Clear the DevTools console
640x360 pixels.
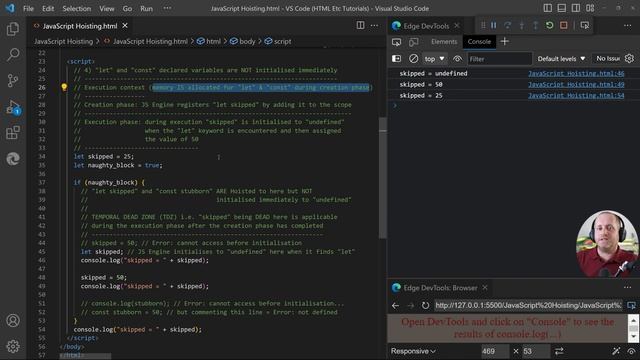pos(413,58)
